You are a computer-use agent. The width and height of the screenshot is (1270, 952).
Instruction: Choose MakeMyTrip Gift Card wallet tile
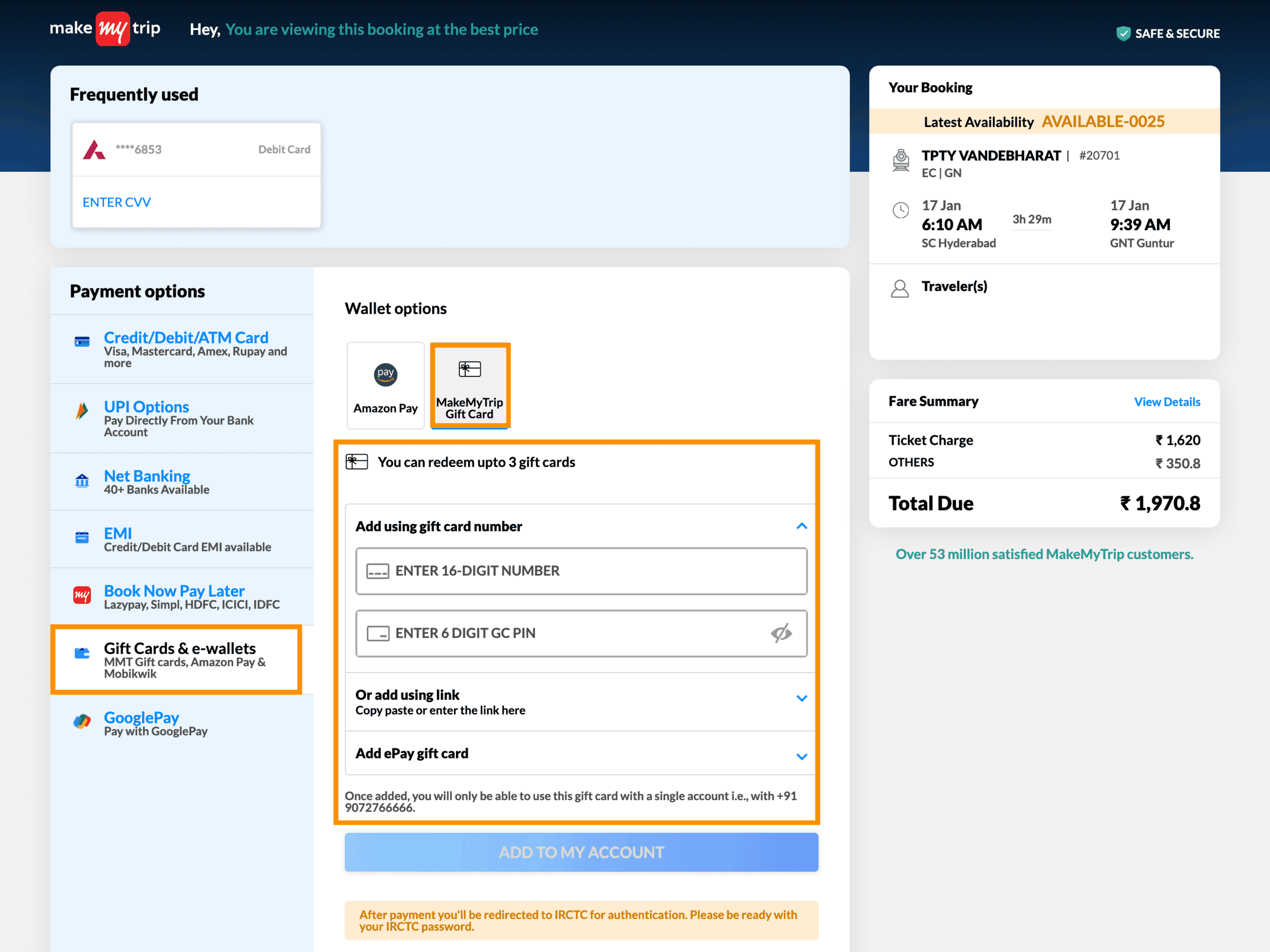(x=470, y=386)
